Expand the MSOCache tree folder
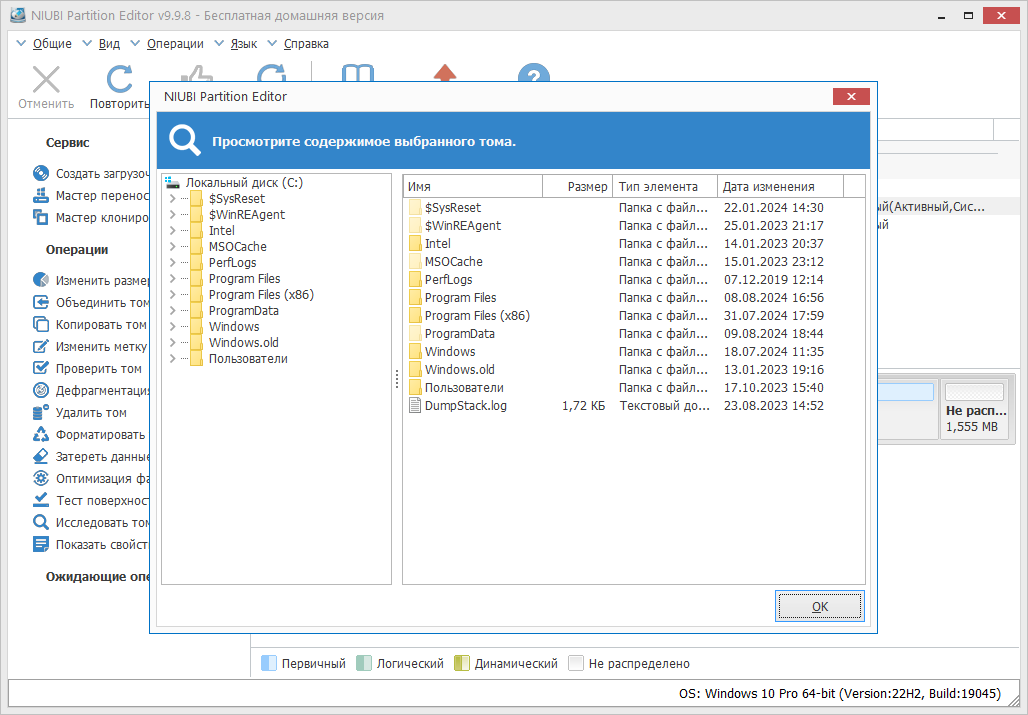Image resolution: width=1028 pixels, height=715 pixels. tap(172, 246)
